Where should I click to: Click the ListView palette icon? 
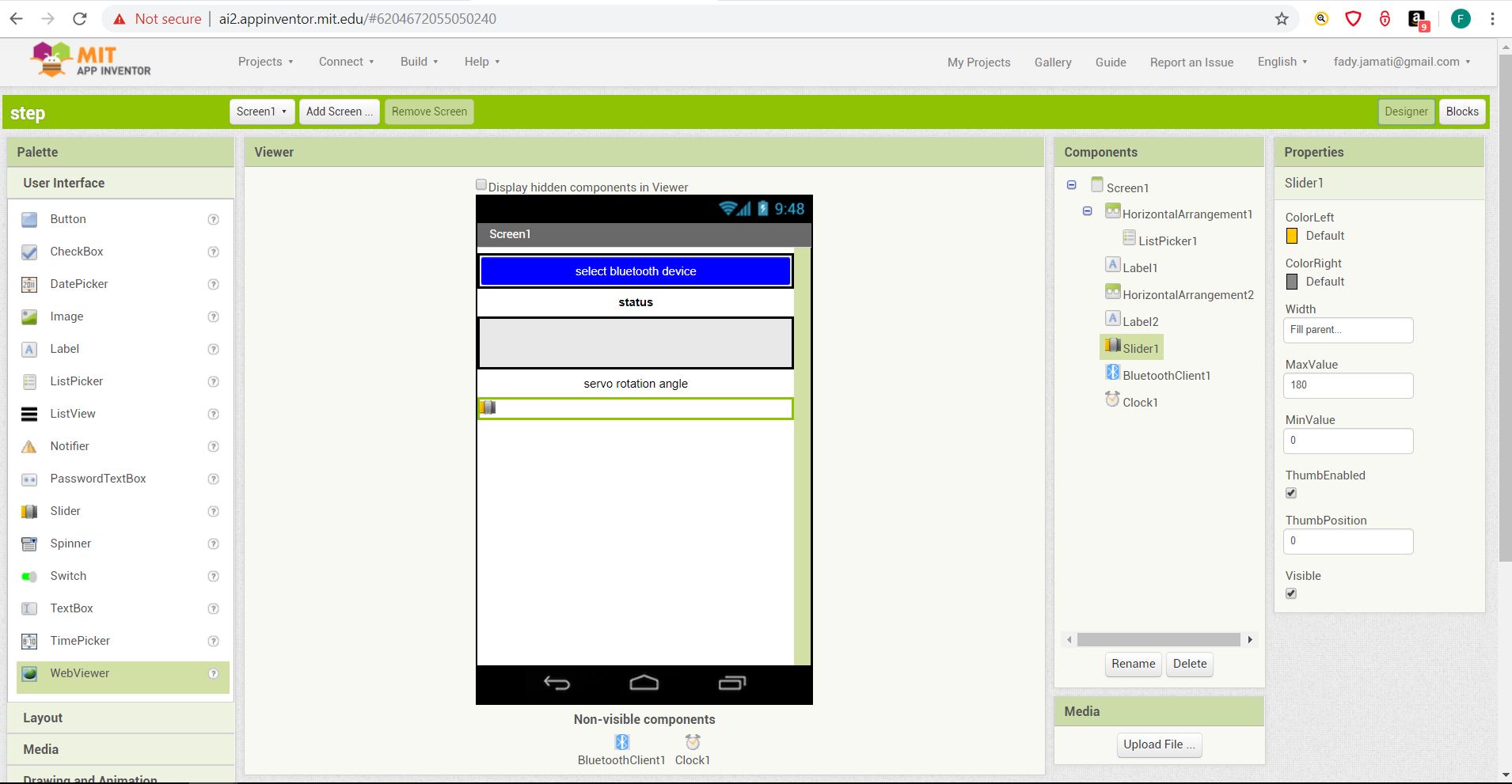click(x=29, y=415)
